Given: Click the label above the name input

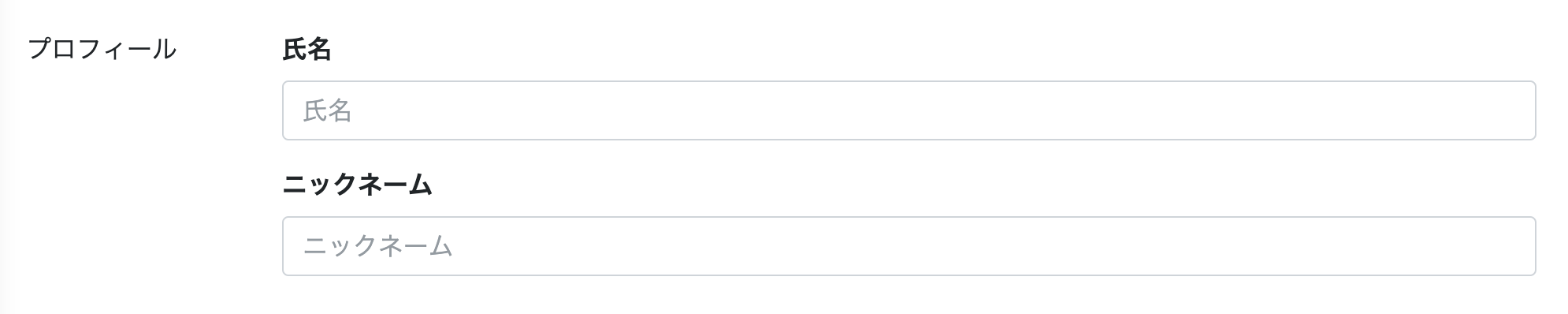Looking at the screenshot, I should click(x=307, y=50).
